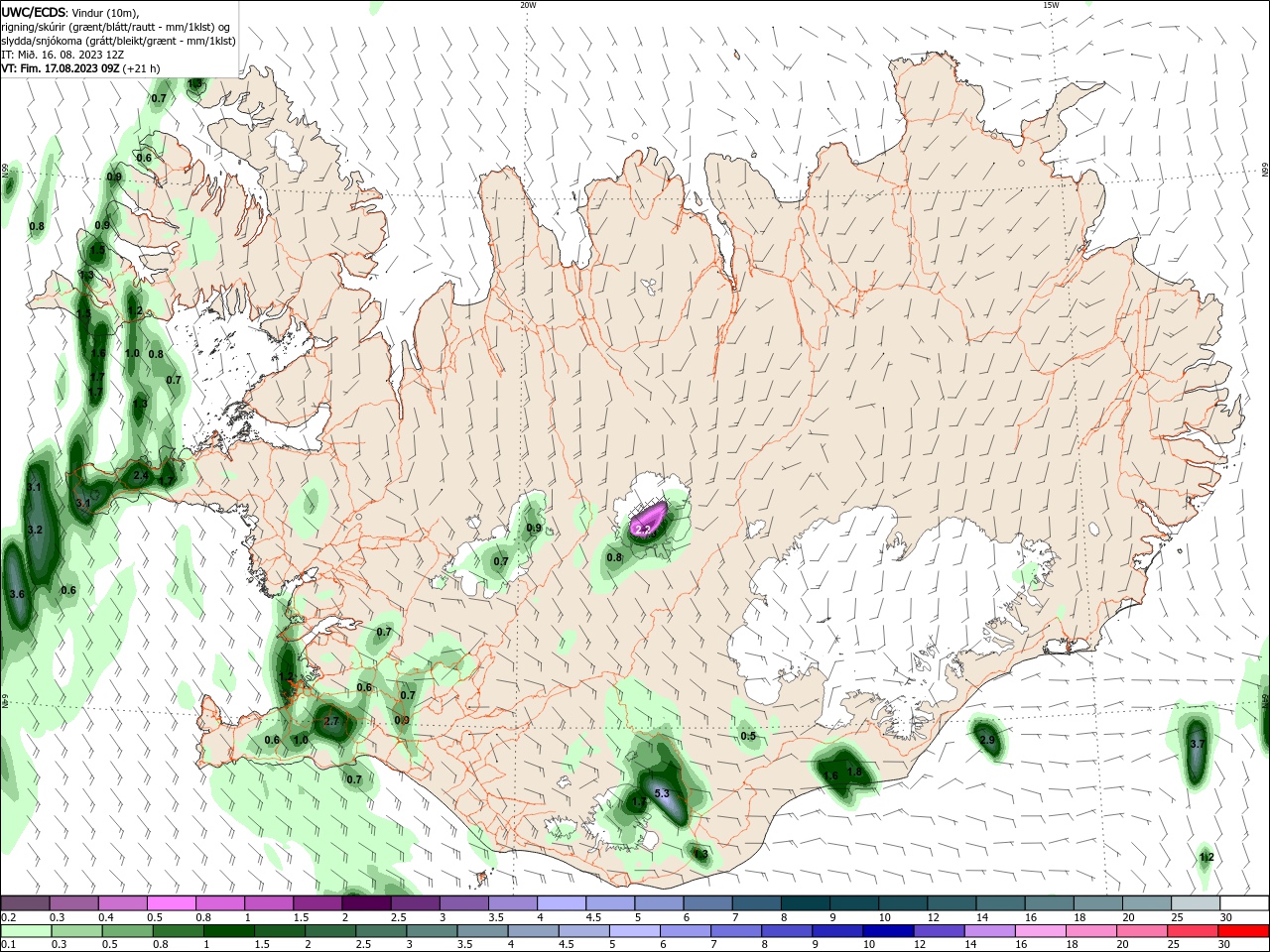Click the 1.8 rain value on southeast coast
The height and width of the screenshot is (952, 1270).
tap(854, 772)
